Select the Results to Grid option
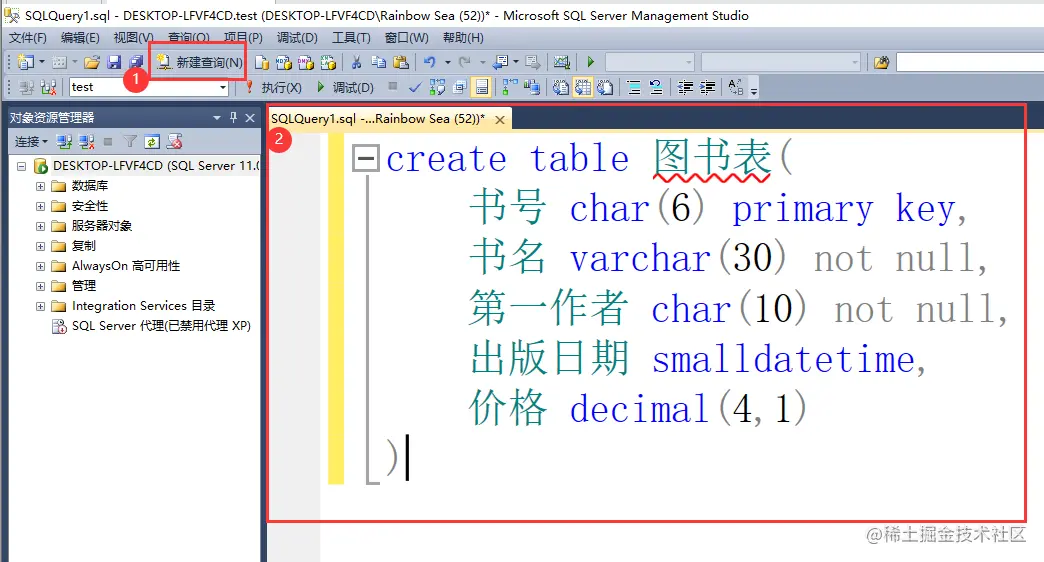The image size is (1044, 562). (x=583, y=87)
